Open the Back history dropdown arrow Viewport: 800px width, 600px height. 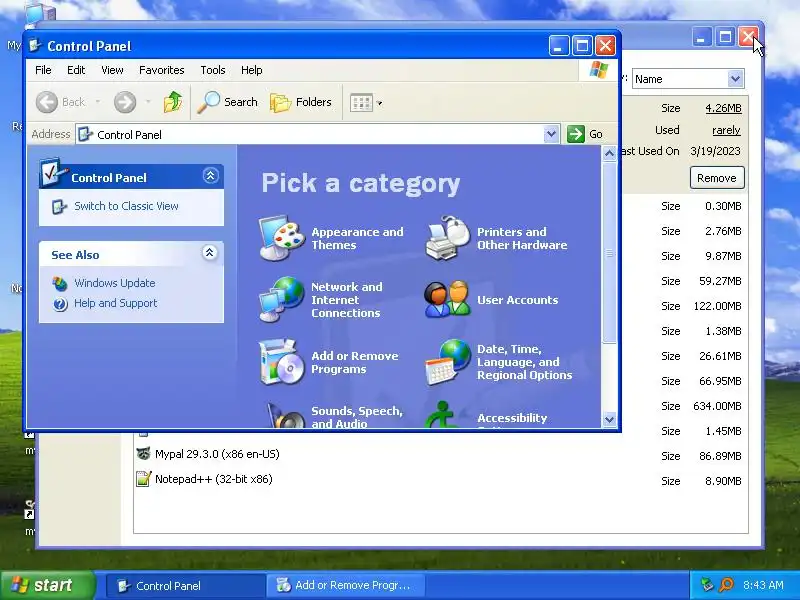click(97, 102)
